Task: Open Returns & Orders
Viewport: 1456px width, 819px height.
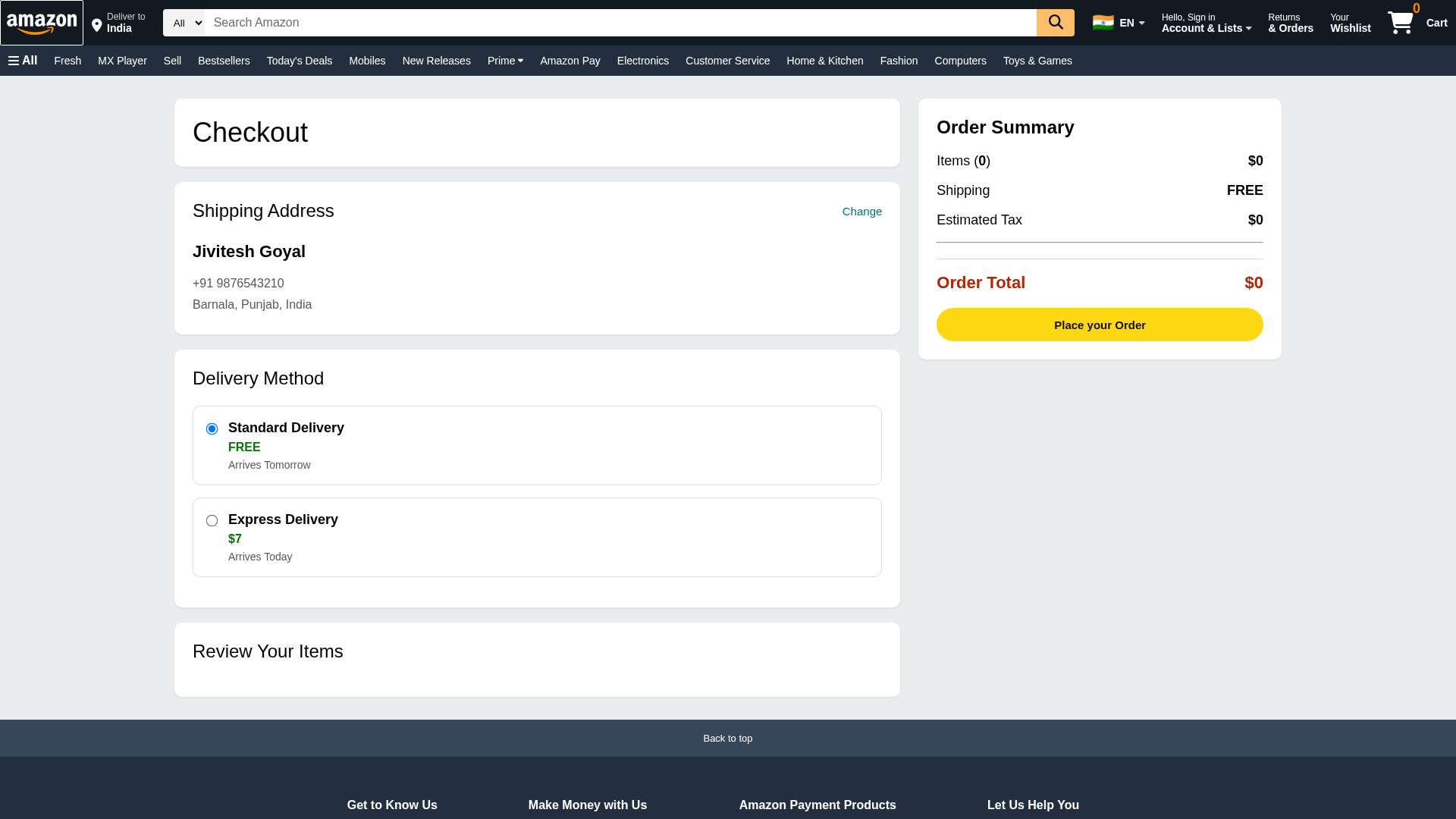Action: tap(1291, 23)
